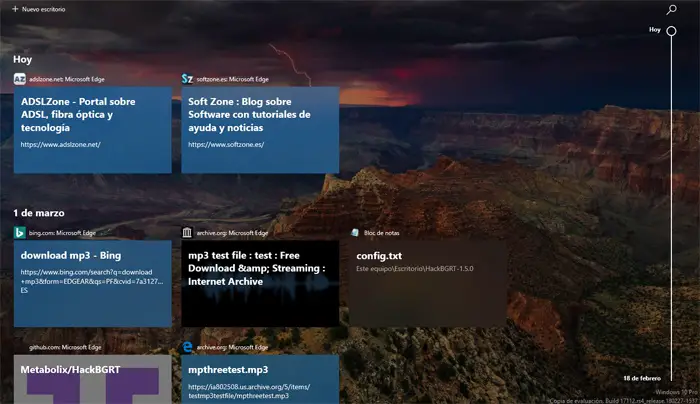
Task: Click the Hoy marker circle on timeline slider
Action: 671,31
